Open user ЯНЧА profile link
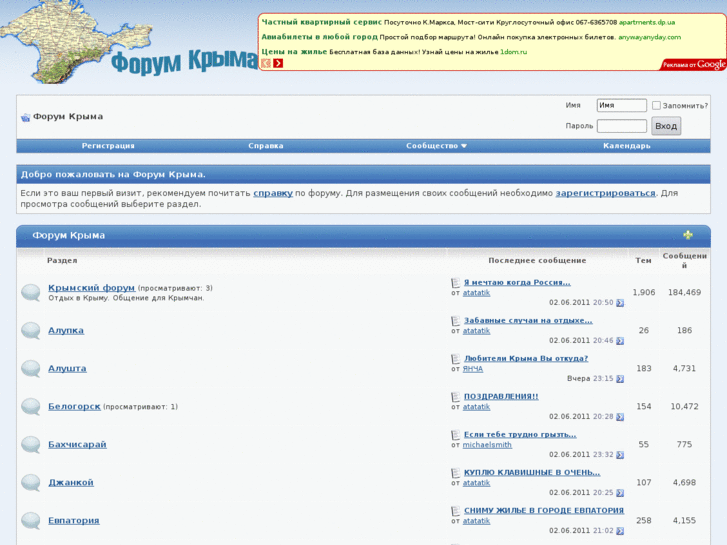The width and height of the screenshot is (727, 545). click(x=472, y=369)
